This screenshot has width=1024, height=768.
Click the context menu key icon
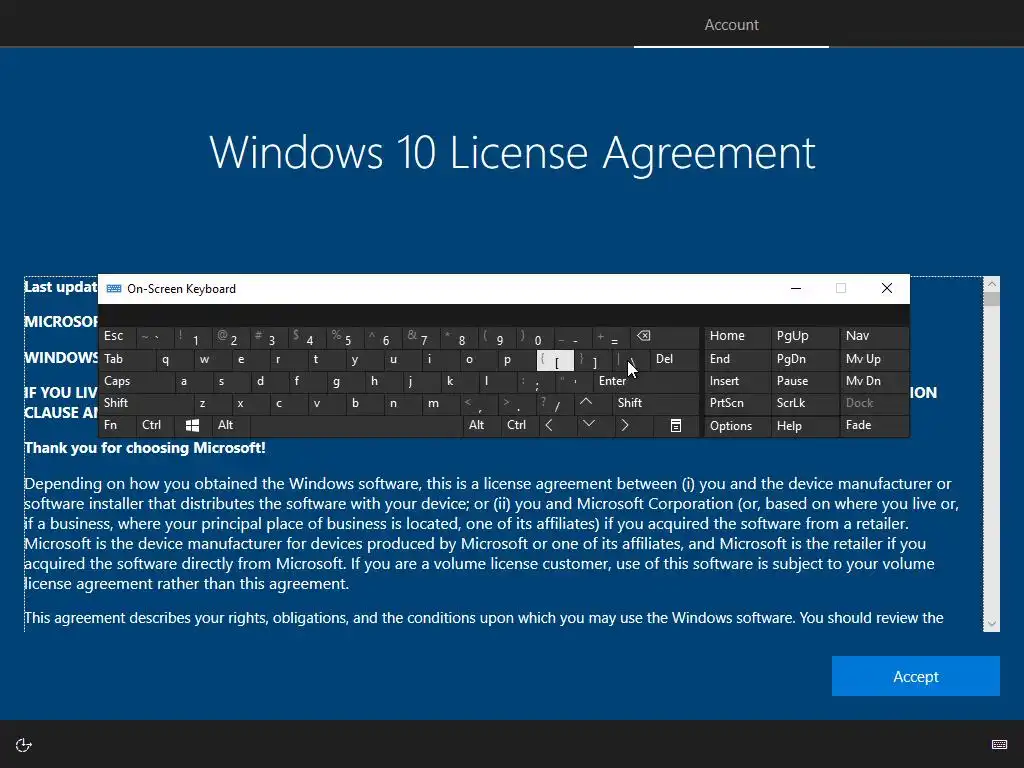(676, 426)
